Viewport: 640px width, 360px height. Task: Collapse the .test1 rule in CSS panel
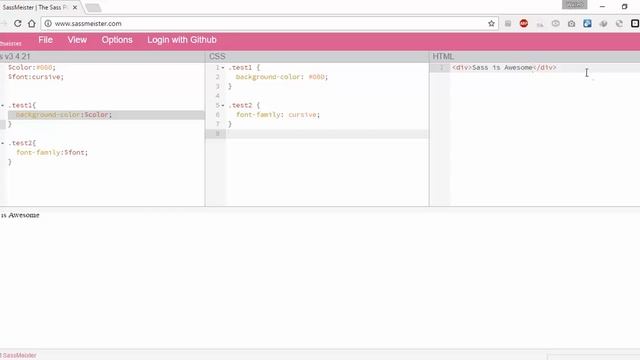[x=223, y=68]
